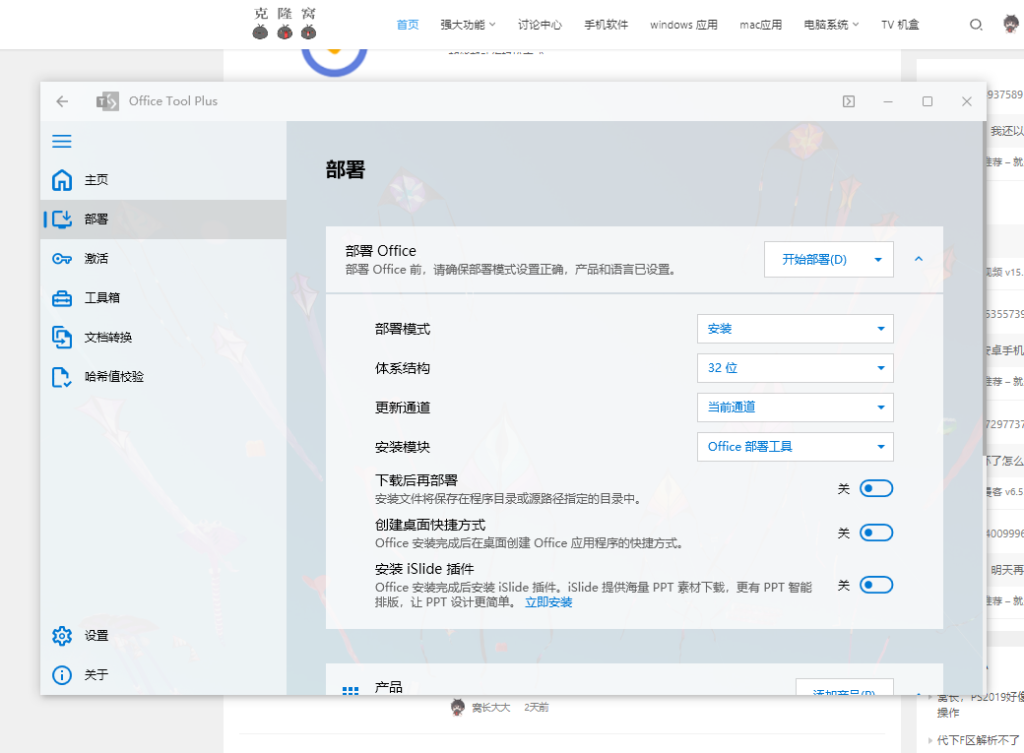Viewport: 1024px width, 753px height.
Task: Select the 关于 label in the sidebar
Action: [96, 675]
